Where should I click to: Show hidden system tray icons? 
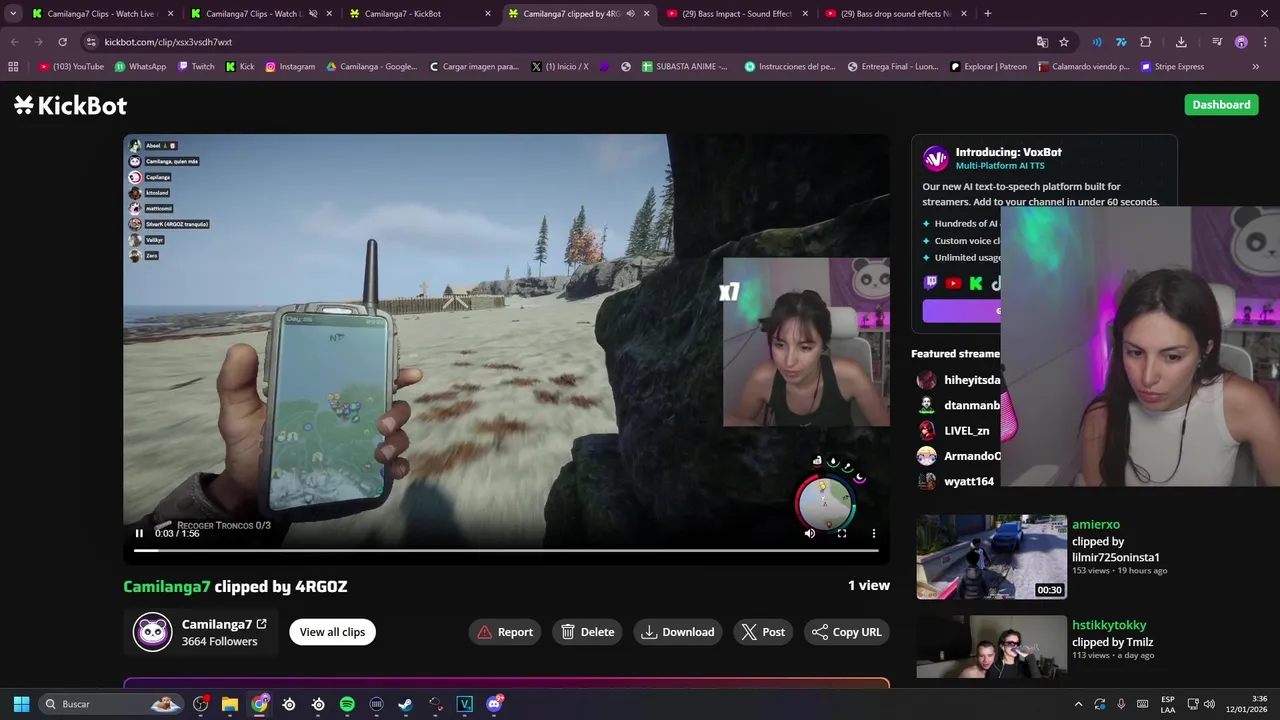[1078, 704]
